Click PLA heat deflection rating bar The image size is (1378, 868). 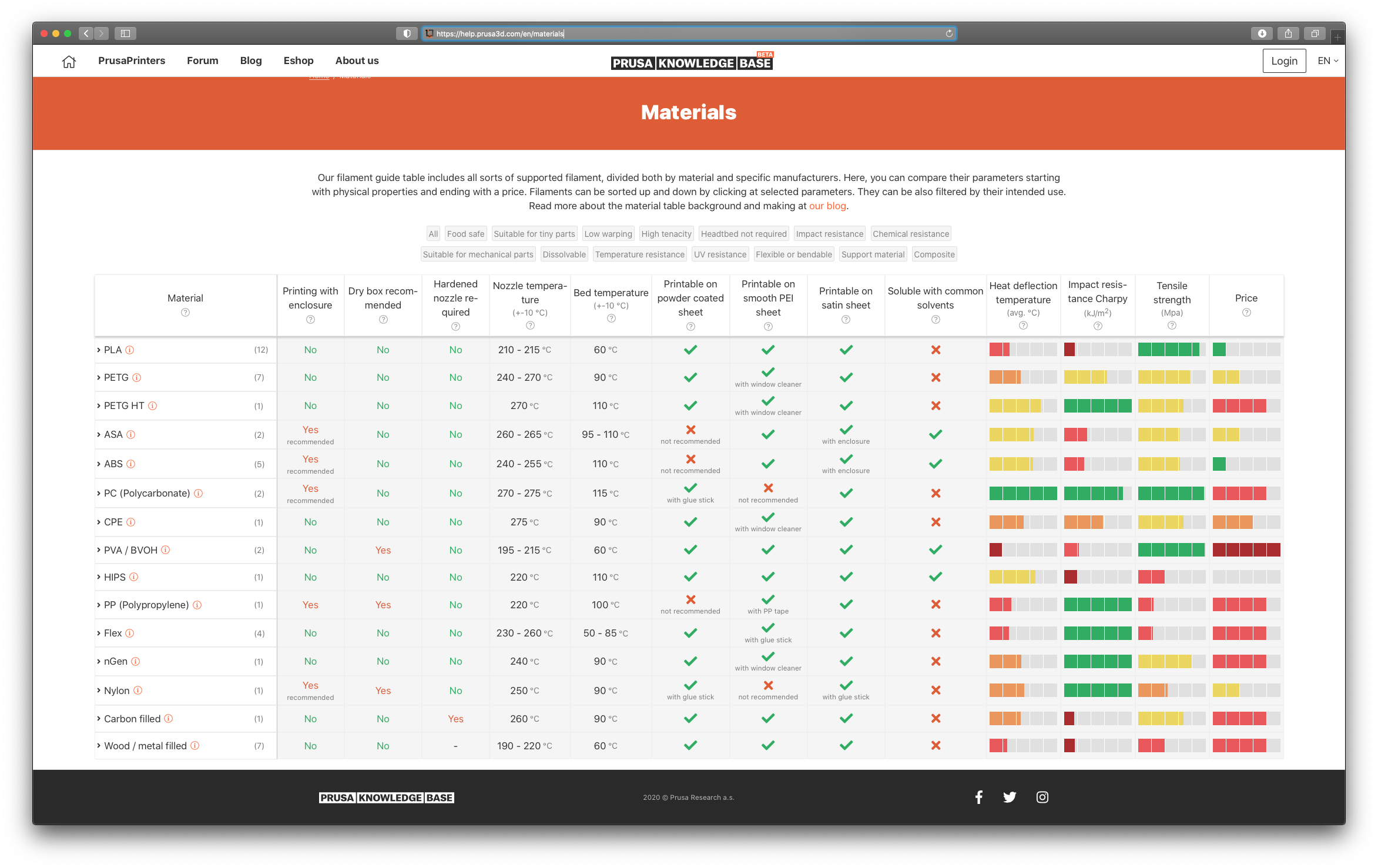[1023, 350]
